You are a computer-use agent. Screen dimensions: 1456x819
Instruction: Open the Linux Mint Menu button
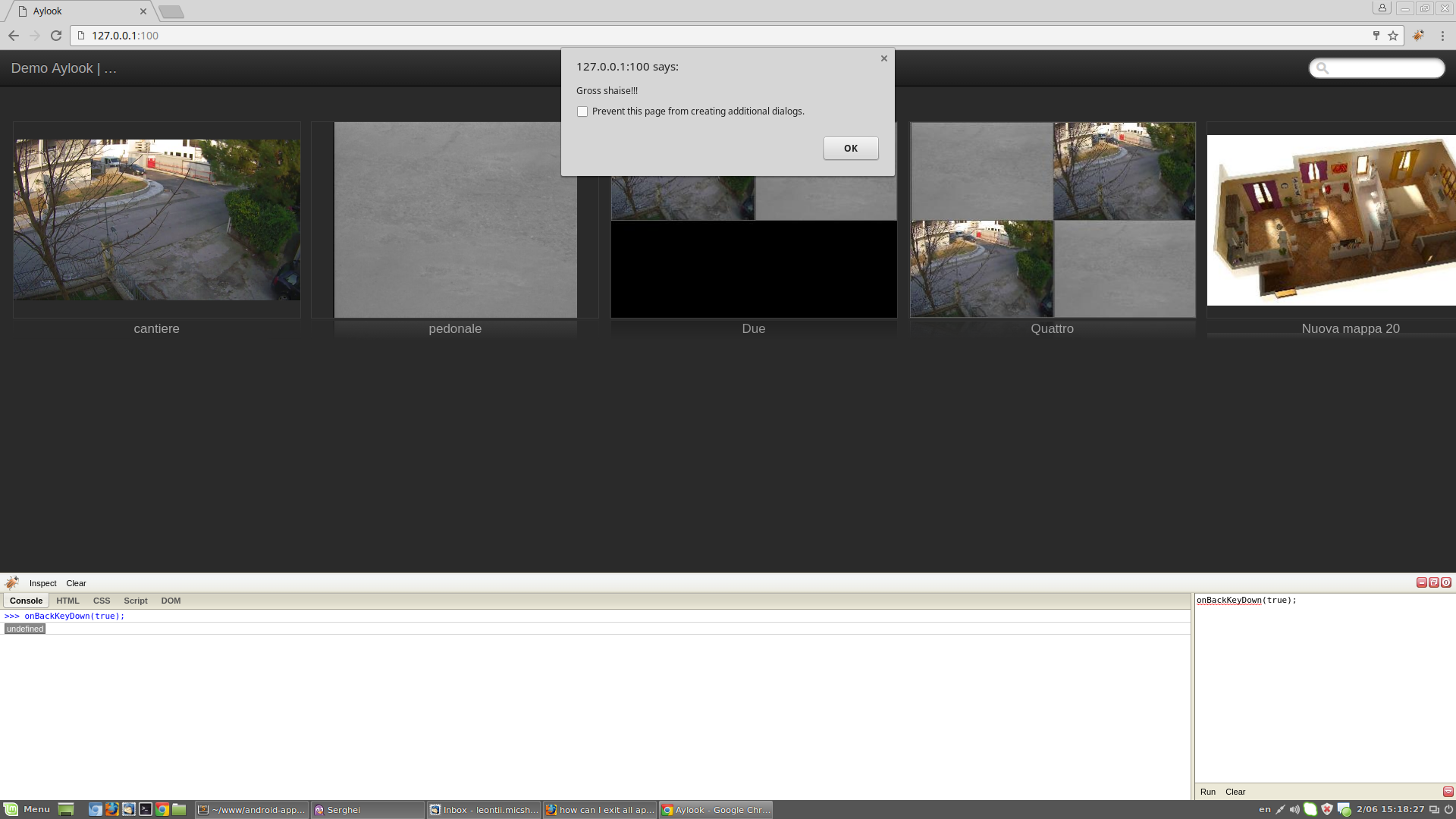pos(27,810)
